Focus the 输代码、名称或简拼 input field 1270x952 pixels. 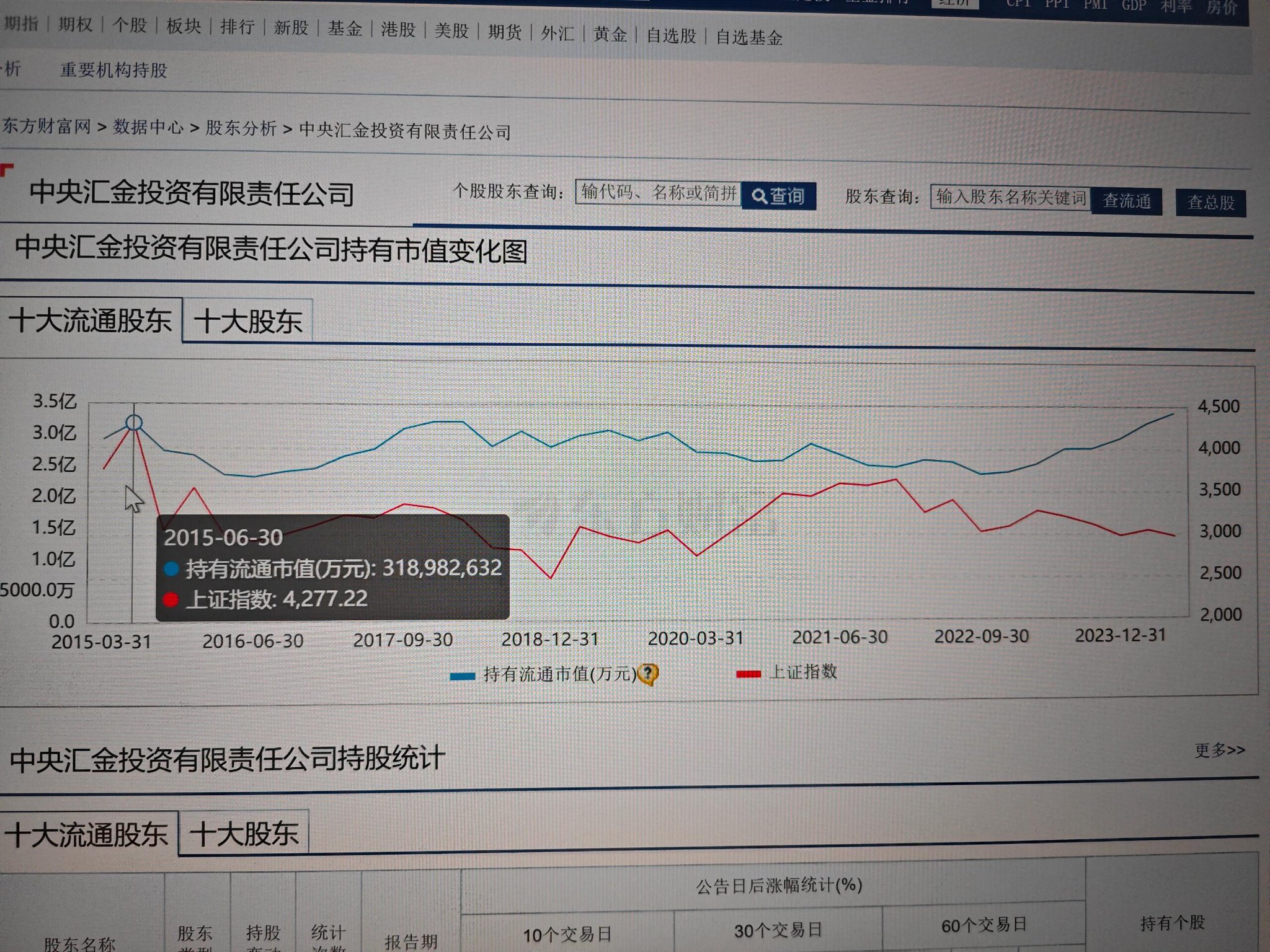[658, 193]
